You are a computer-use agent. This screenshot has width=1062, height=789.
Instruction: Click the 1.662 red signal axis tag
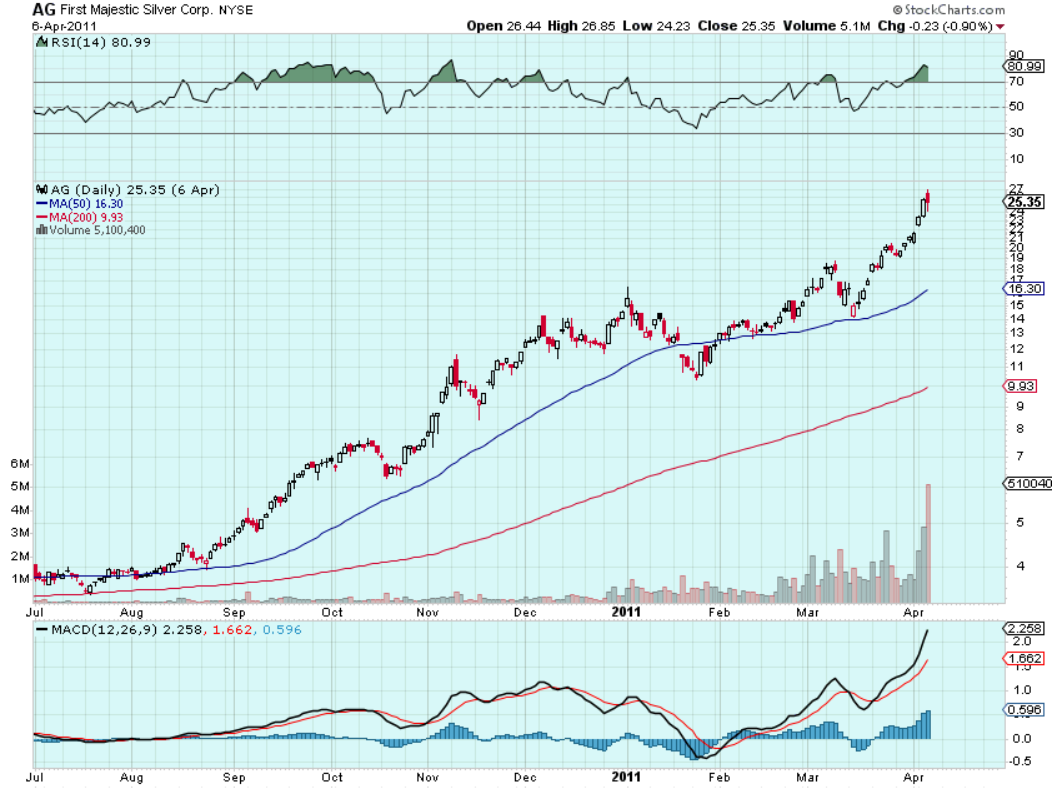(x=1023, y=658)
